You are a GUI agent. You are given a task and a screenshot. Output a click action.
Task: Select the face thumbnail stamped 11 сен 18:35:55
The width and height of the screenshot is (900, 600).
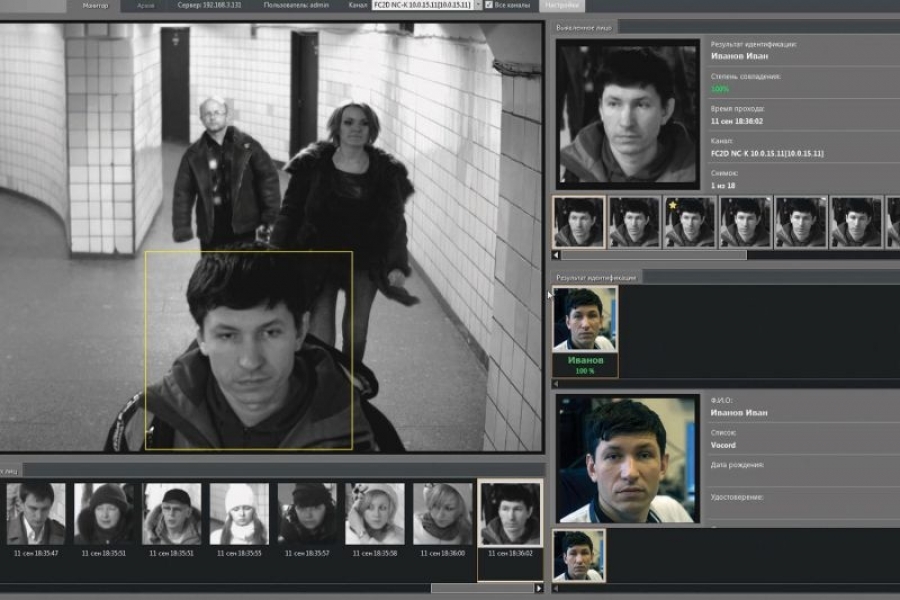[239, 515]
